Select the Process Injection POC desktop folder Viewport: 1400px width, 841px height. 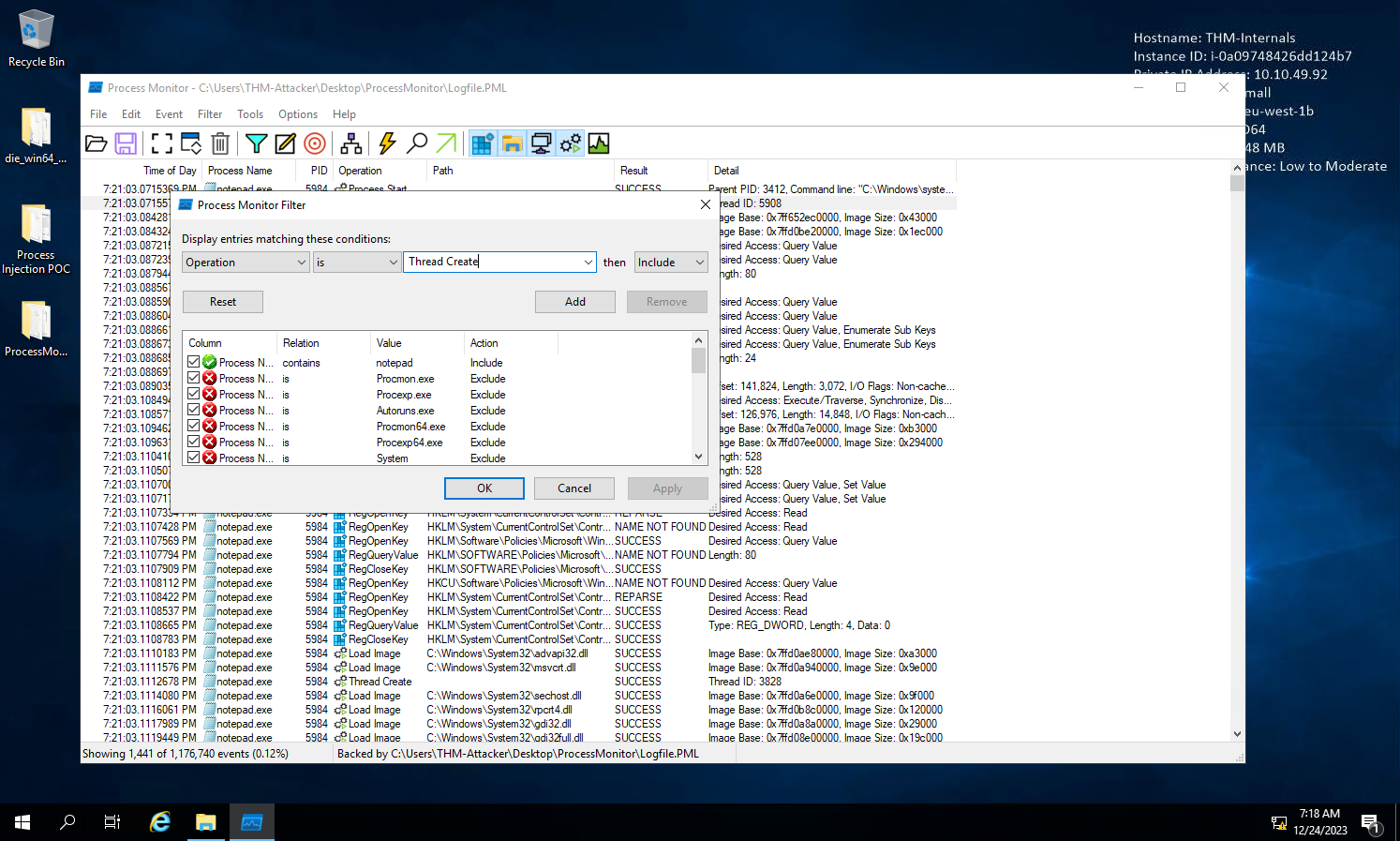click(36, 239)
